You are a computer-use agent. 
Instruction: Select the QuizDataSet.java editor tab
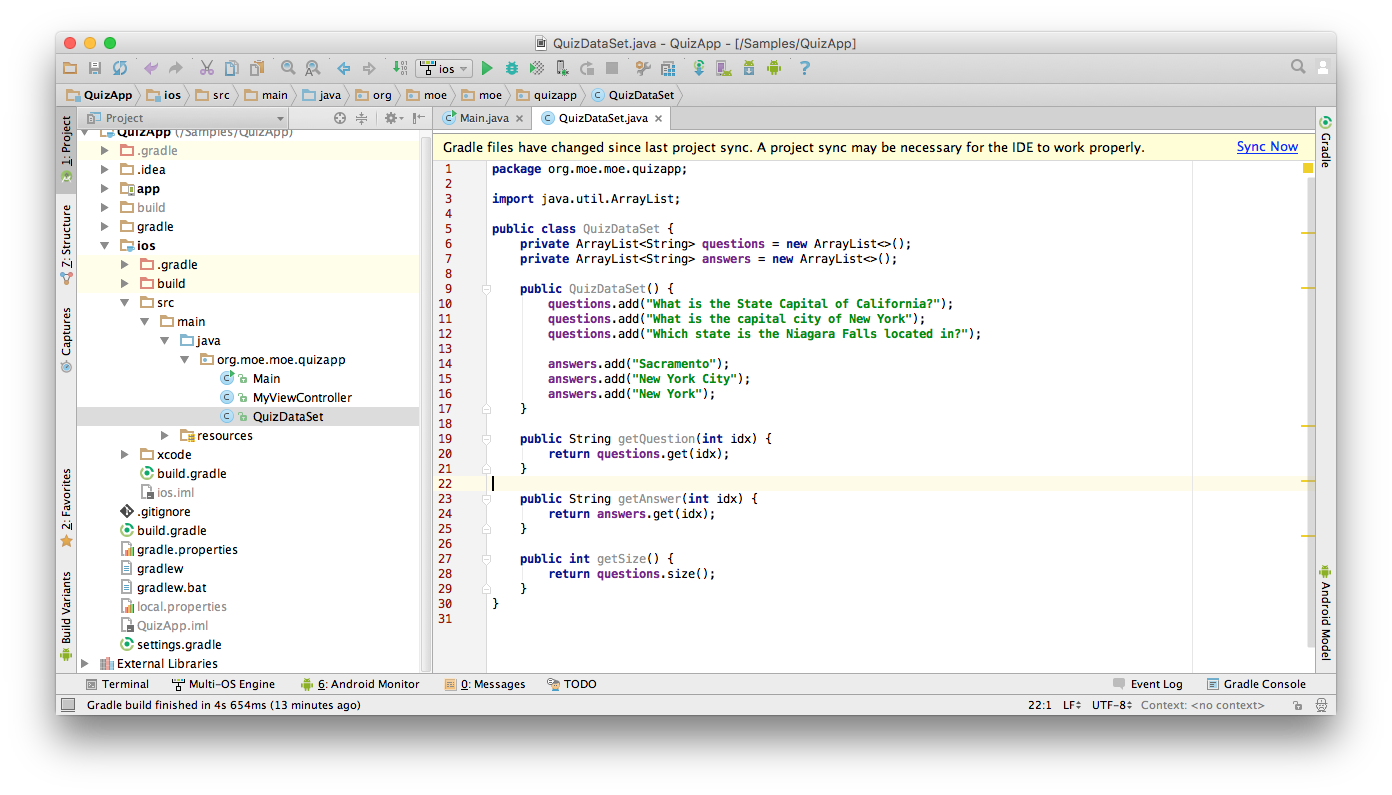tap(603, 118)
